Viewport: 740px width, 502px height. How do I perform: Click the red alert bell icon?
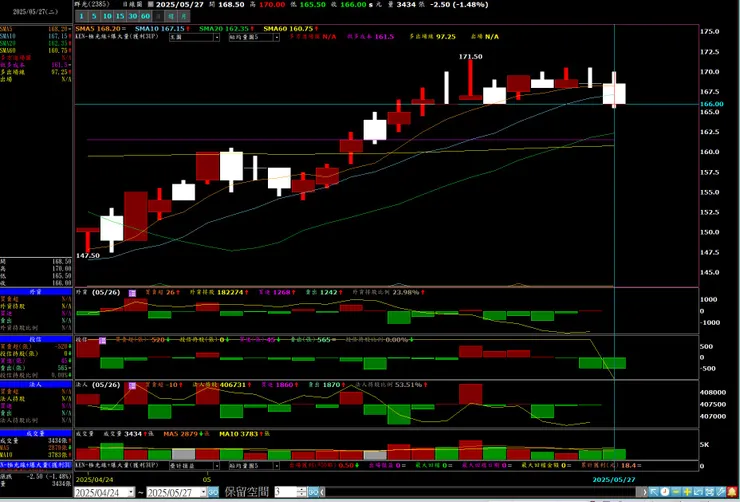click(732, 492)
